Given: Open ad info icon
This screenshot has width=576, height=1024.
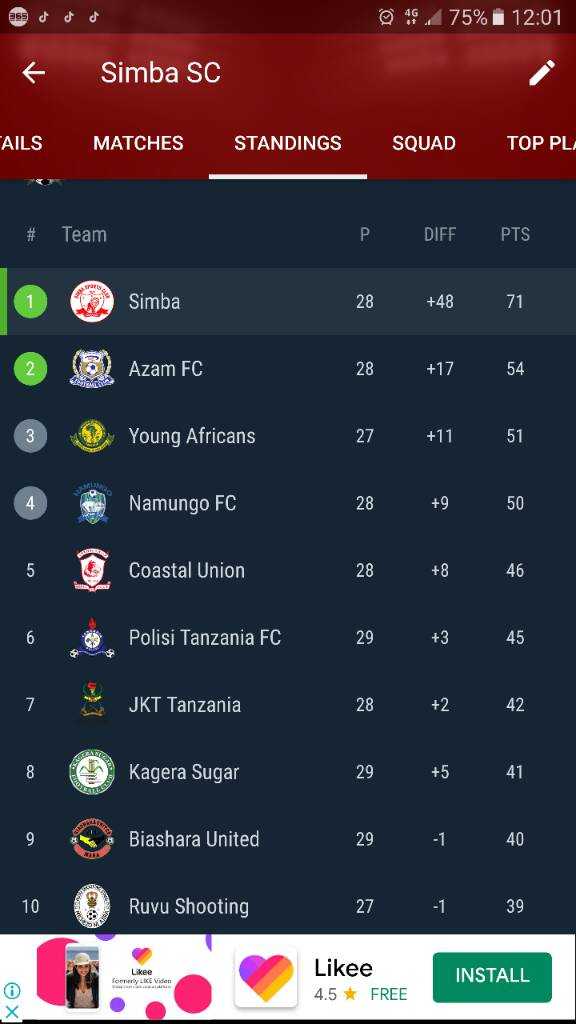Looking at the screenshot, I should [12, 991].
